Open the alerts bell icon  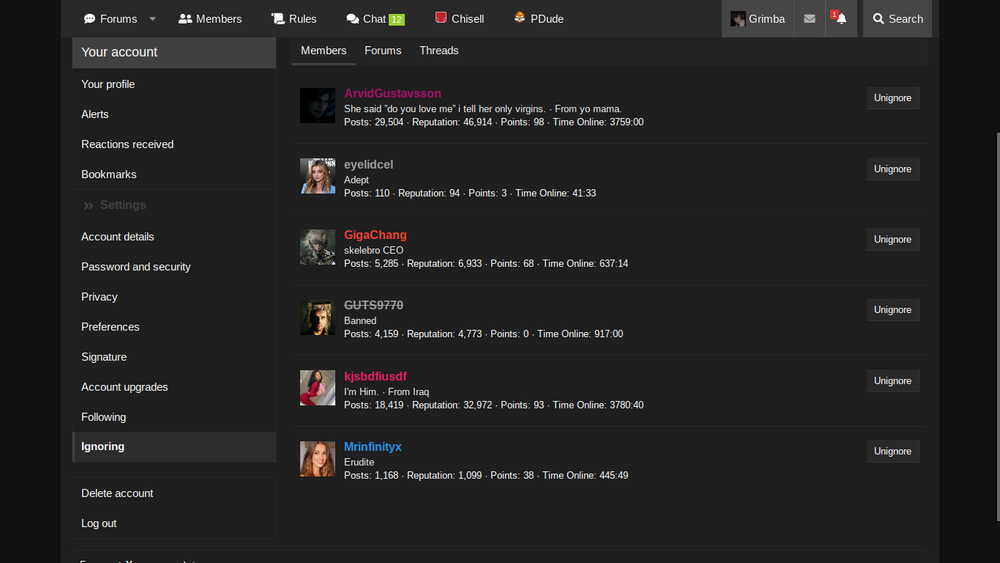point(841,19)
